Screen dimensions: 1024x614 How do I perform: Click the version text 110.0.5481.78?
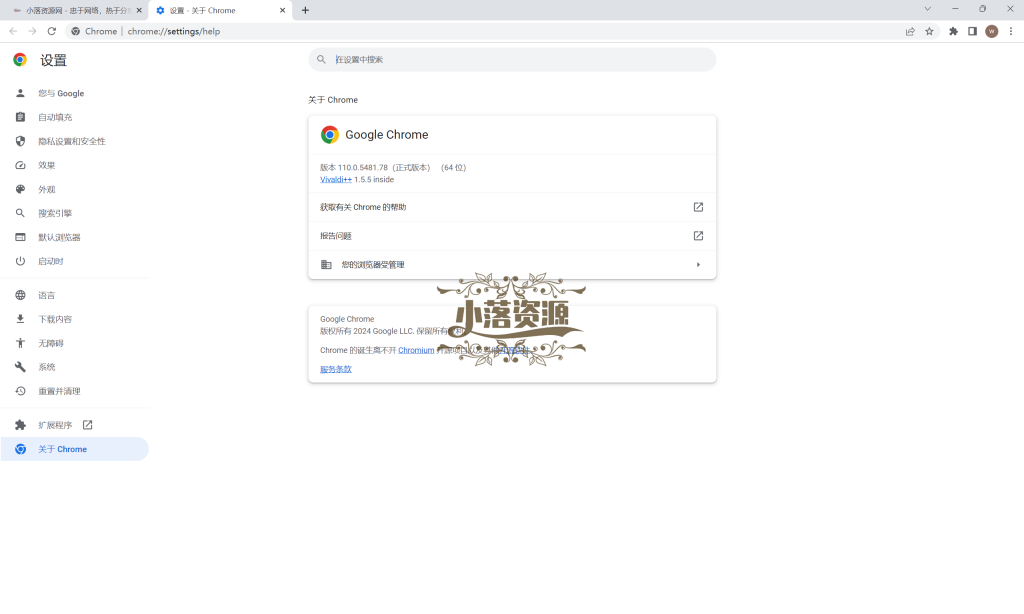[x=362, y=168]
